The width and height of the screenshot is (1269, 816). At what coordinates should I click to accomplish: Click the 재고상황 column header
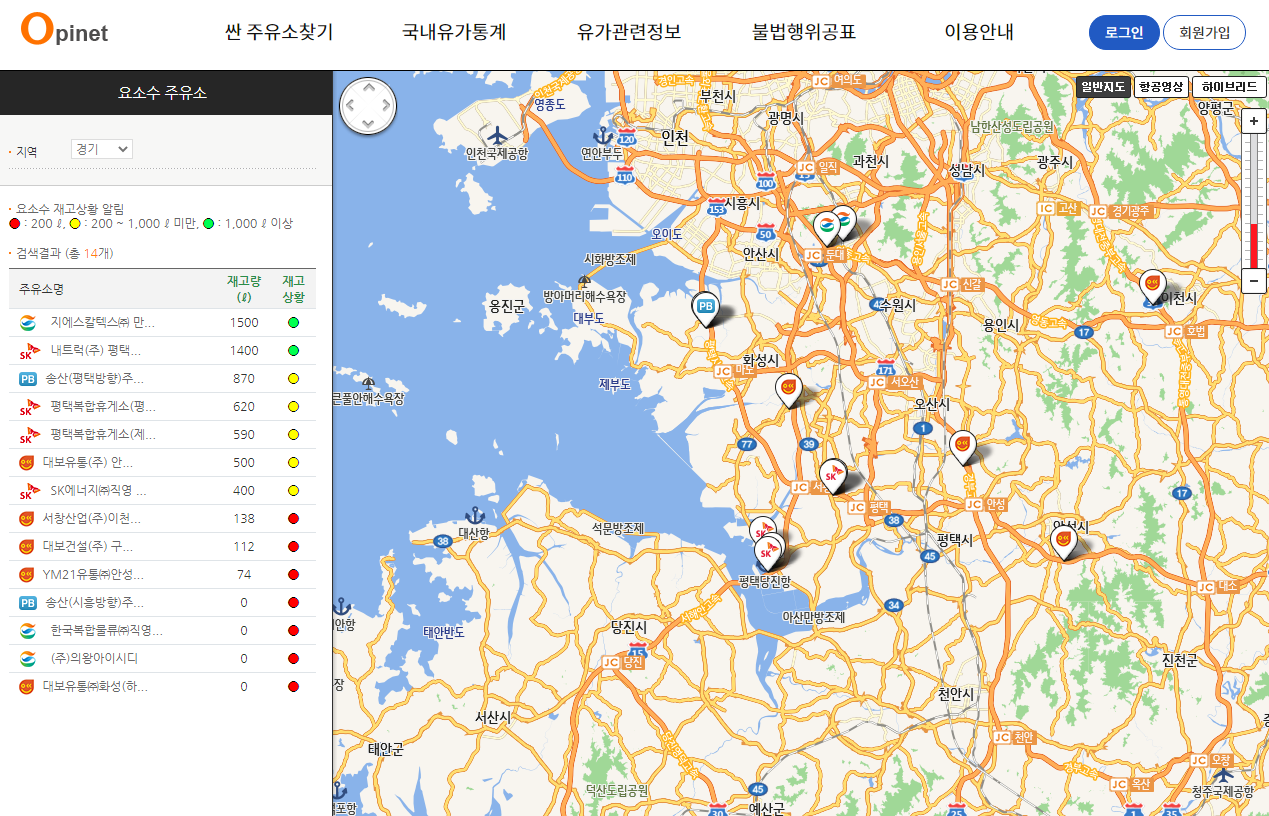[x=293, y=289]
